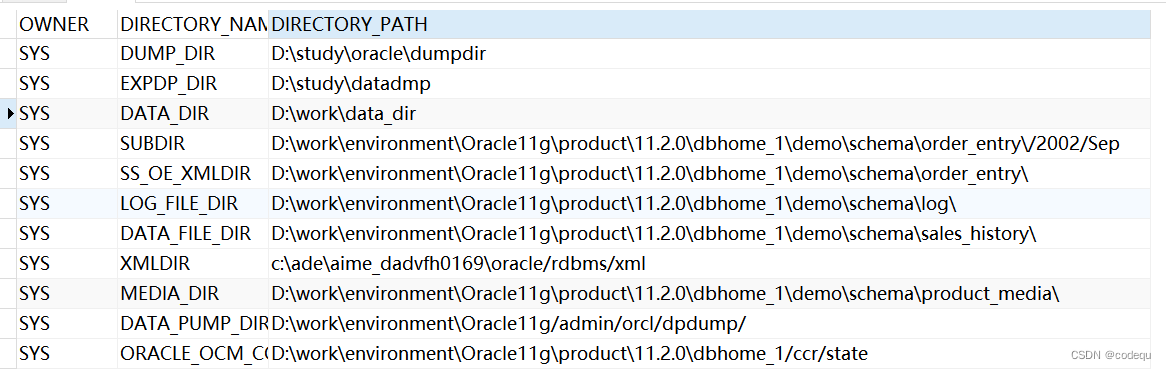Select the DIRECTORY_PATH column header

(709, 25)
